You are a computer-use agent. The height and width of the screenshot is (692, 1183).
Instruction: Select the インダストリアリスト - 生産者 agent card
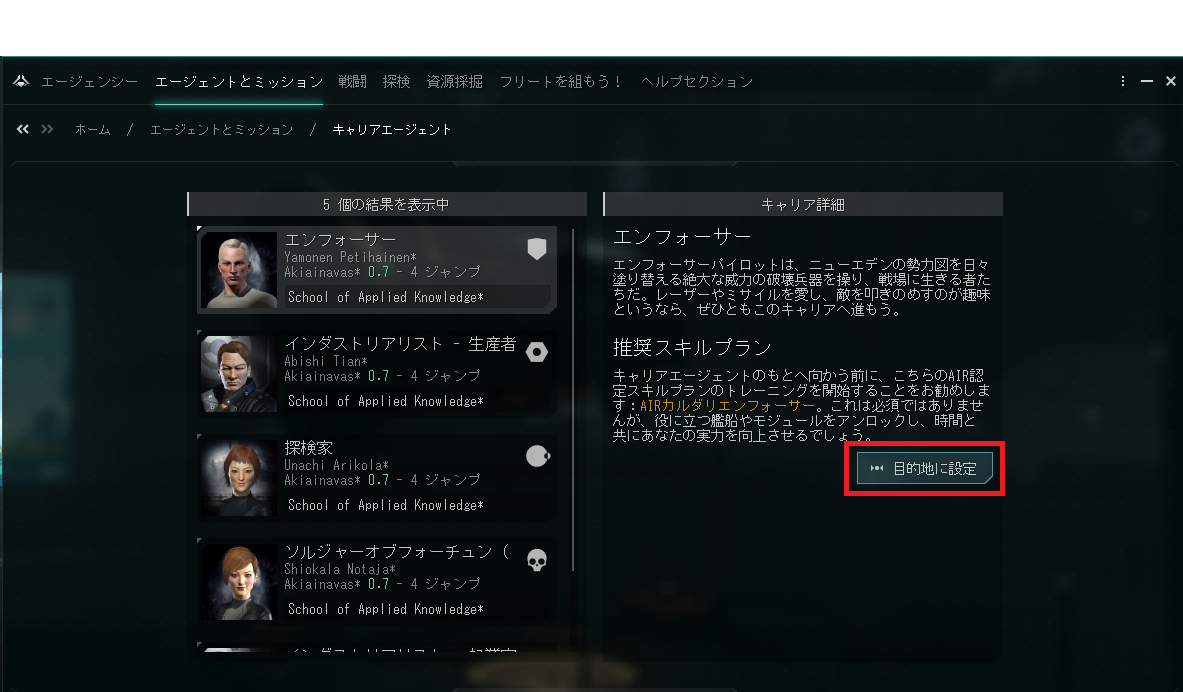pyautogui.click(x=376, y=374)
